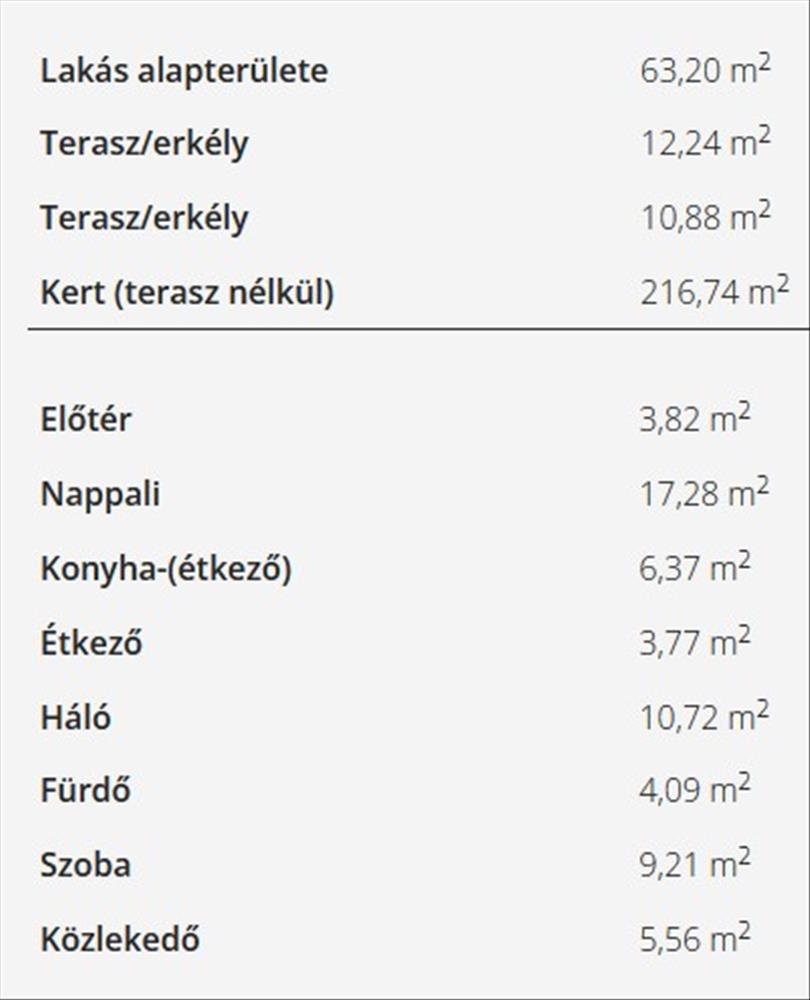Click the 'Étkező' room label

tap(91, 643)
